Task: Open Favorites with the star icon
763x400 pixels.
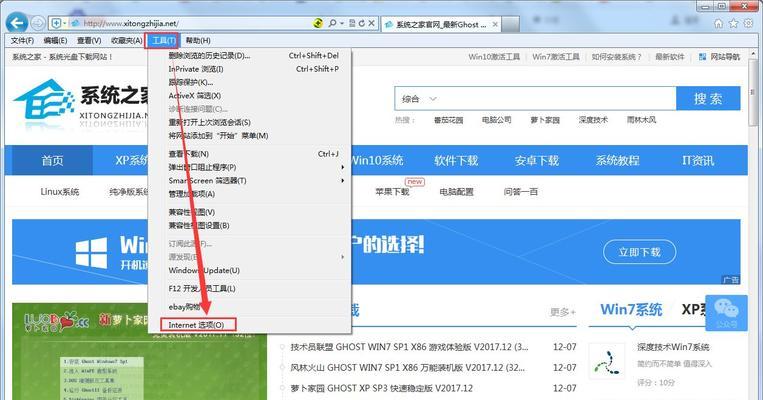Action: point(733,23)
